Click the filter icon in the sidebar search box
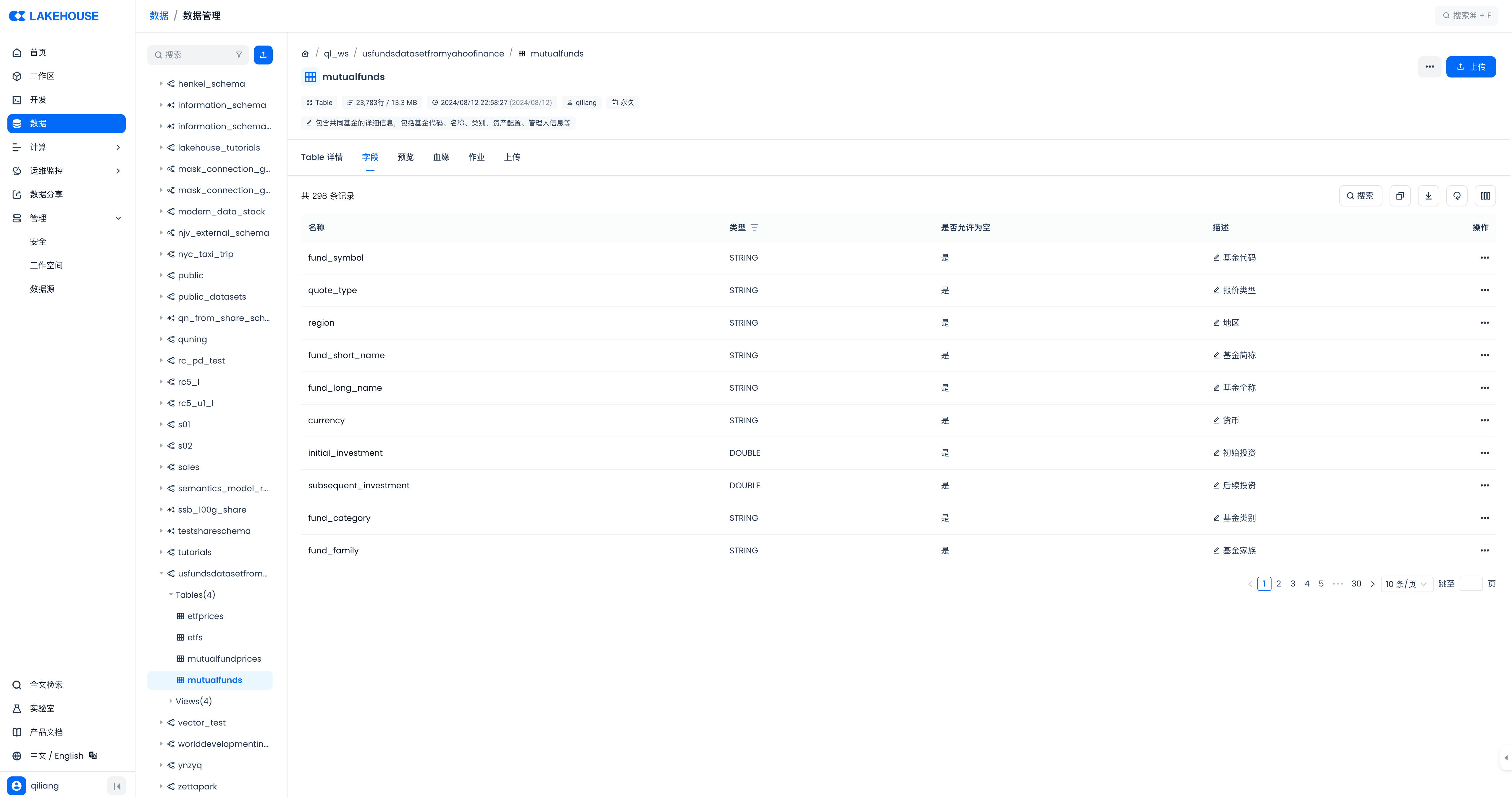 [239, 54]
